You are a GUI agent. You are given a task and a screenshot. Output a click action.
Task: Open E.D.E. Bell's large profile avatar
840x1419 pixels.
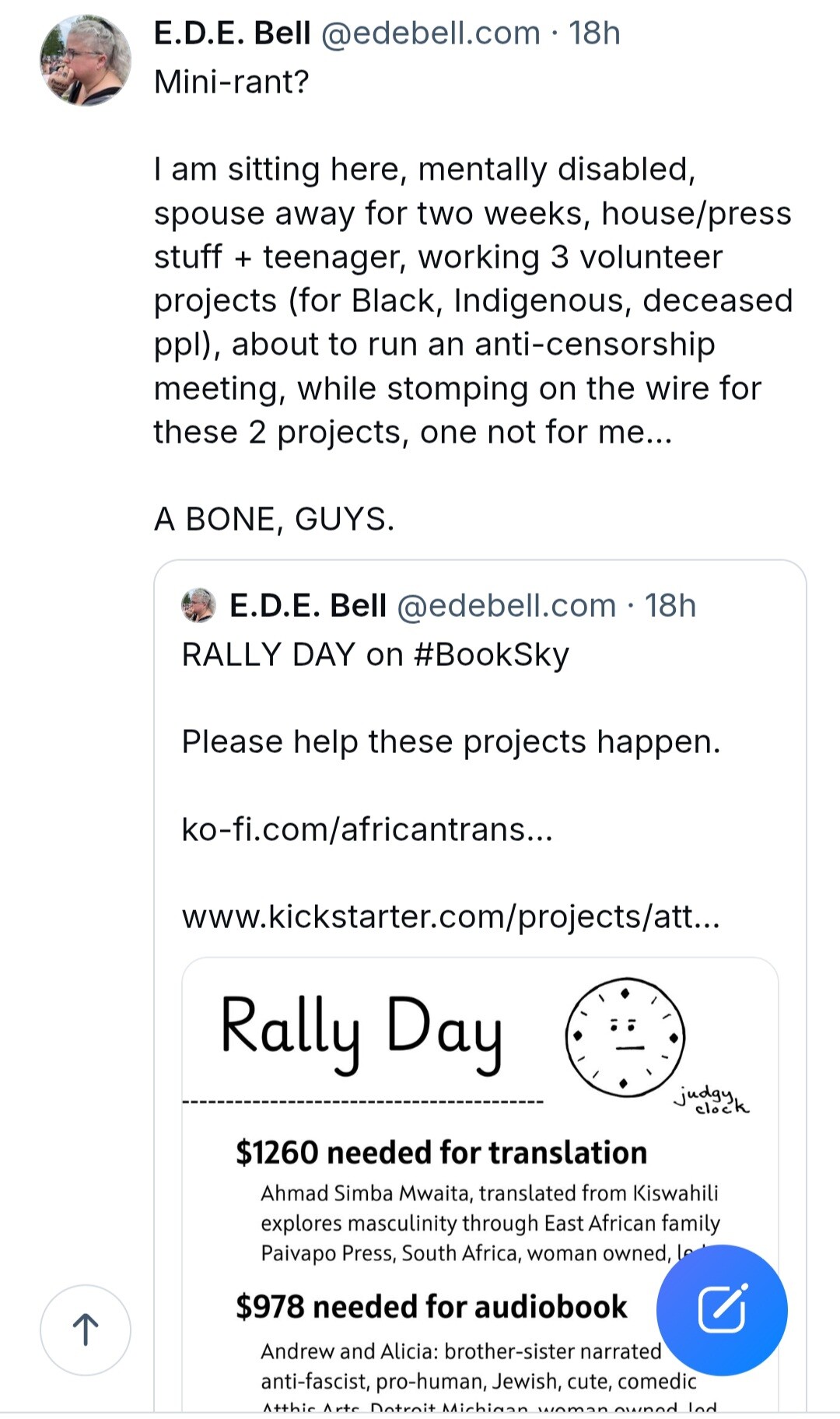click(86, 60)
